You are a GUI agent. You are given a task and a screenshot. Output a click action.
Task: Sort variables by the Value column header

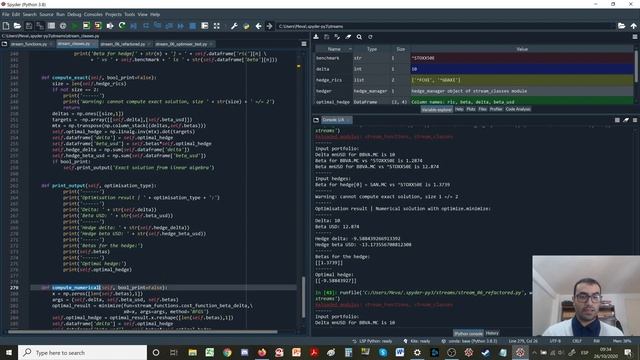pyautogui.click(x=522, y=49)
